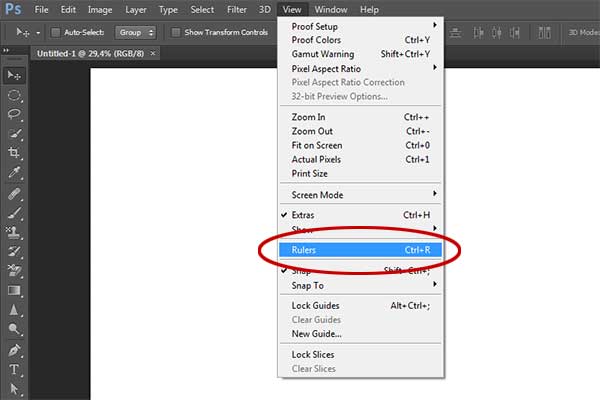Choose Zoom Out menu item
Screen dimensions: 600x400
click(x=360, y=131)
